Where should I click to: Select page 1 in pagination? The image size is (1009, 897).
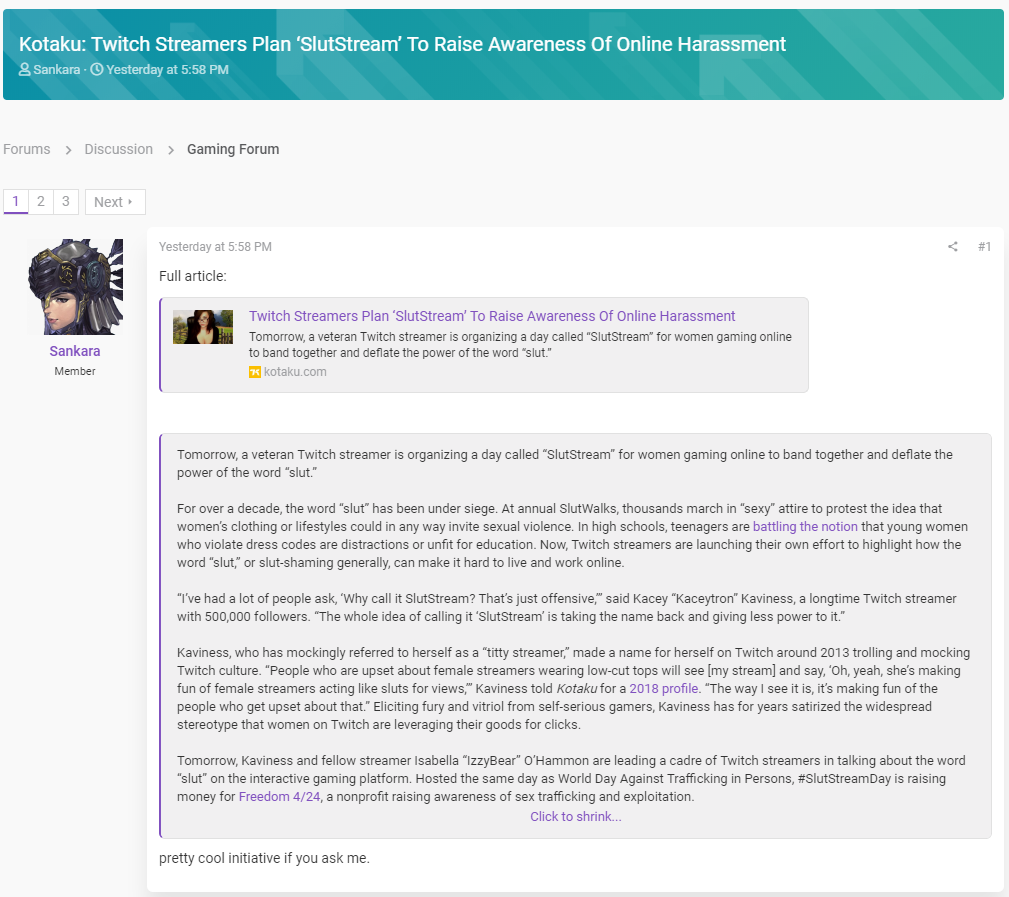[x=15, y=201]
